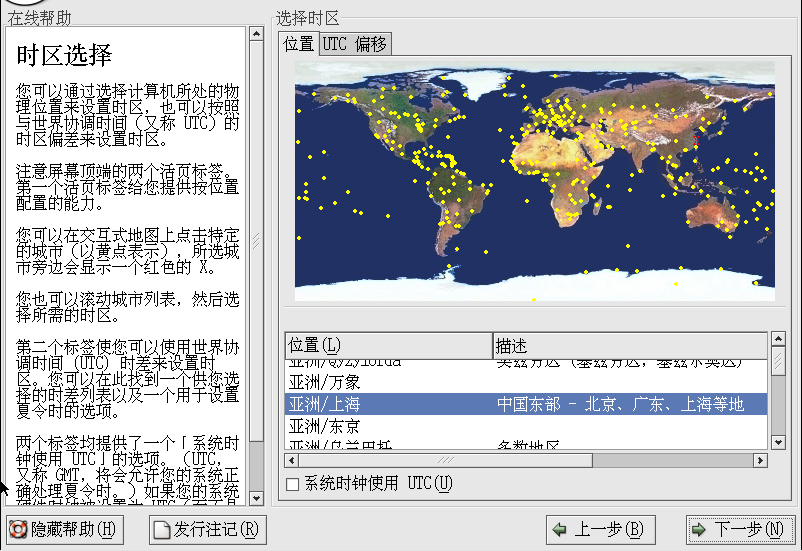Viewport: 802px width, 551px height.
Task: Click the right arrow icon on 下一步 button
Action: pos(699,530)
